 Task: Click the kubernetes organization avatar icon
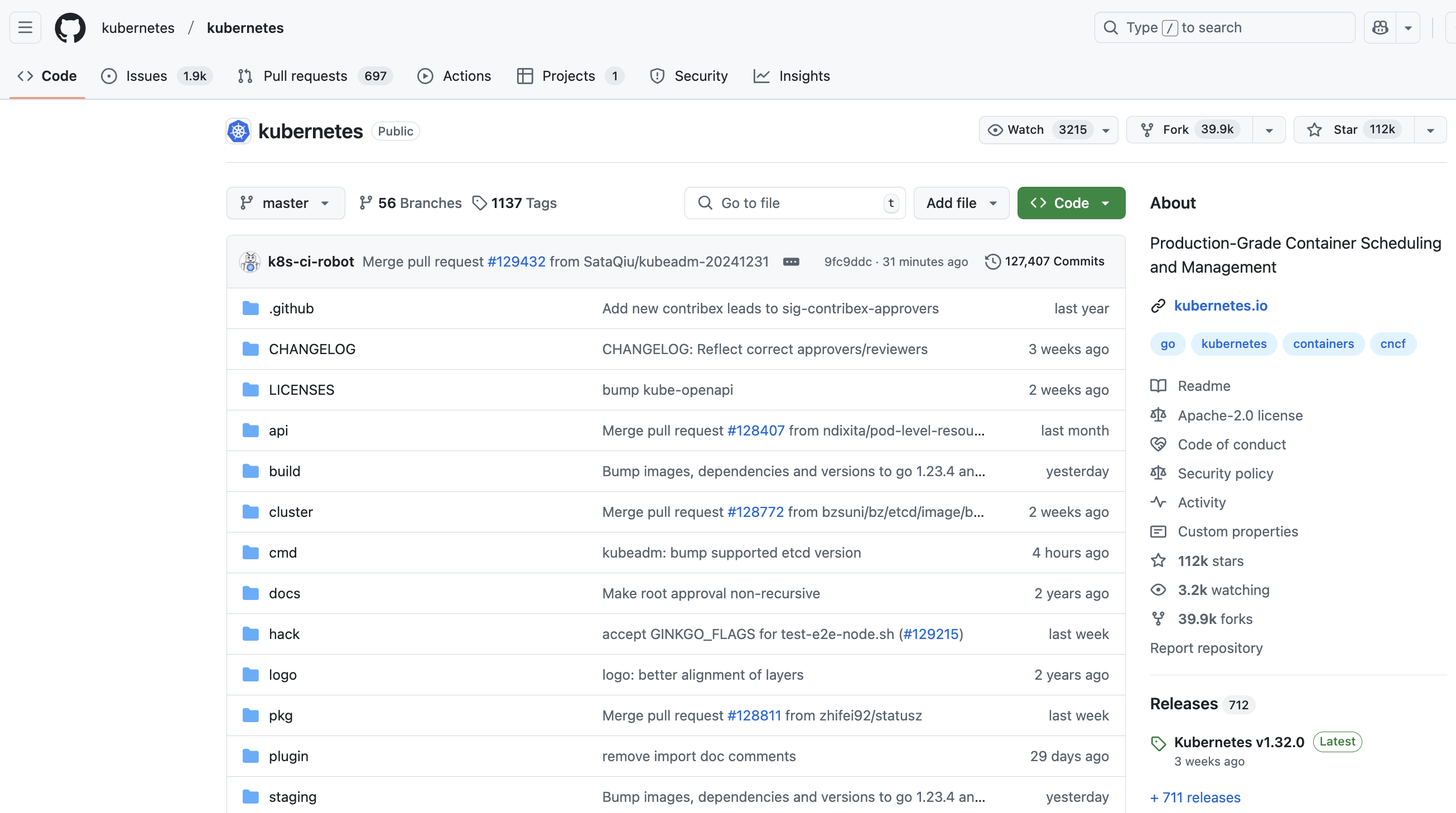point(239,131)
